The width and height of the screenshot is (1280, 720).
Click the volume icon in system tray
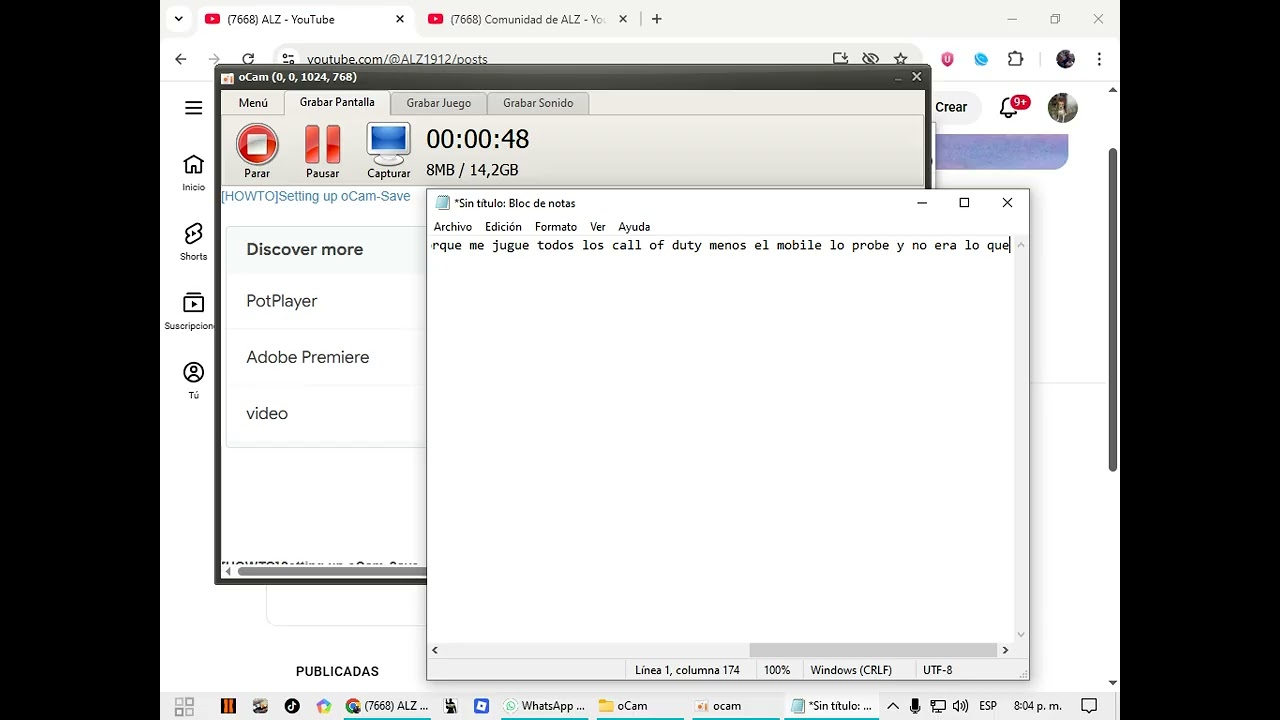pos(960,706)
